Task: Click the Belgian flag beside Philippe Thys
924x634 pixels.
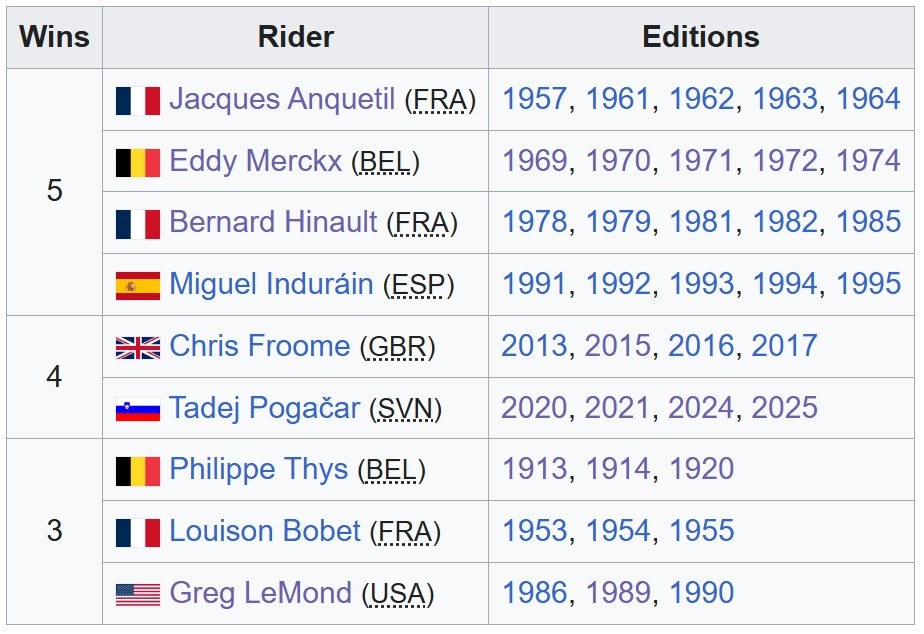Action: [x=137, y=470]
